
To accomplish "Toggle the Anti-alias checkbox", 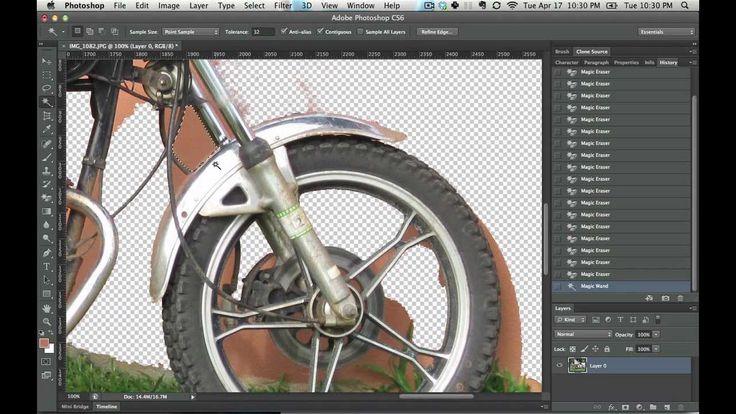I will pos(284,31).
